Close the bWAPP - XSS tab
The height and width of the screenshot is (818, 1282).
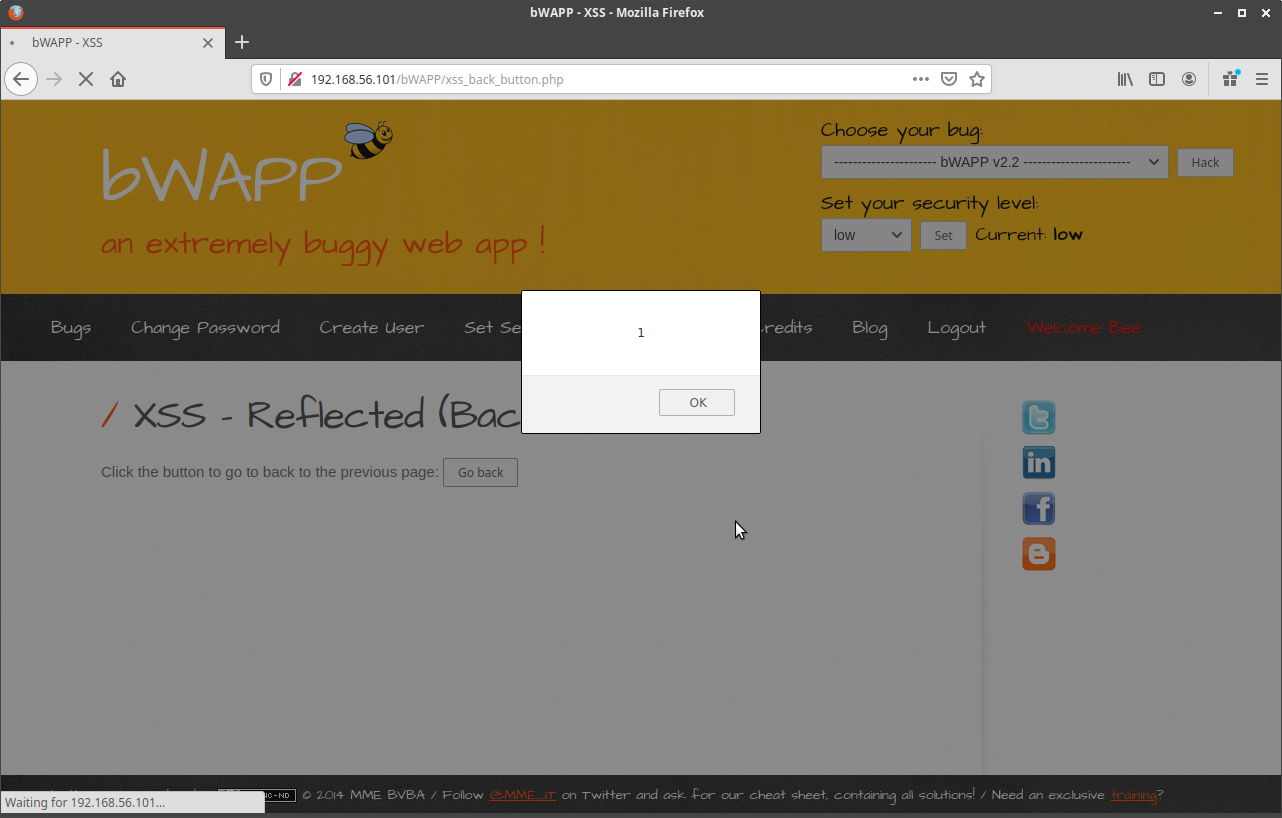tap(208, 43)
